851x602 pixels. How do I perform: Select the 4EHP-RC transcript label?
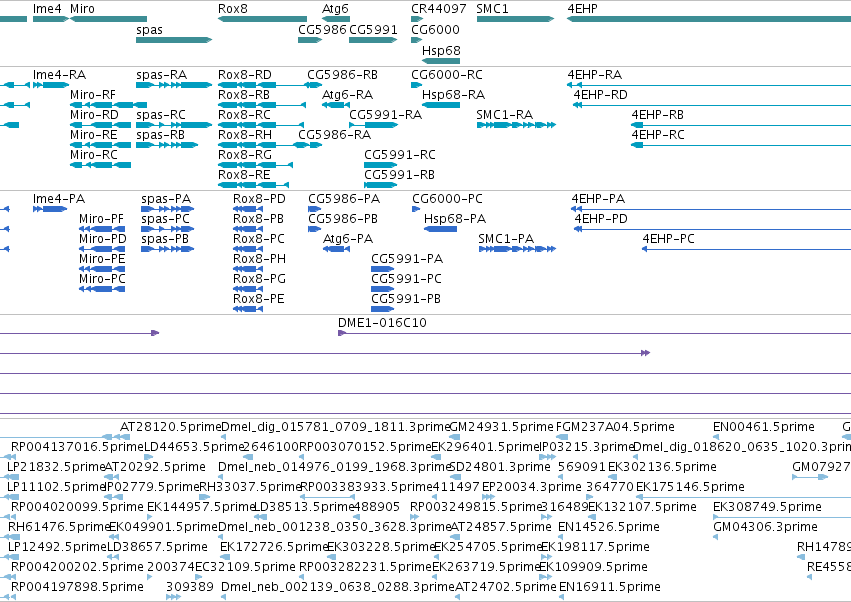point(658,135)
